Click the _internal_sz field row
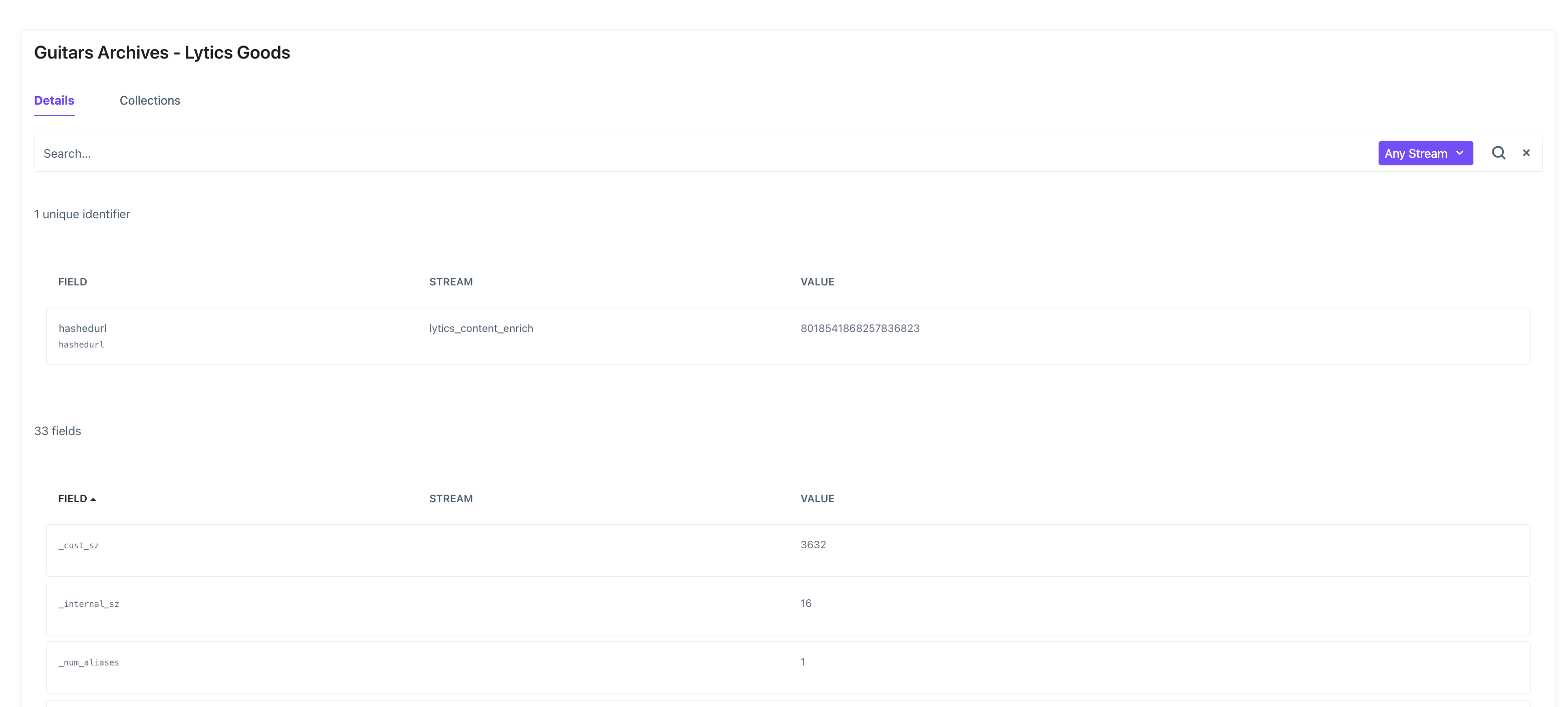 (x=789, y=609)
